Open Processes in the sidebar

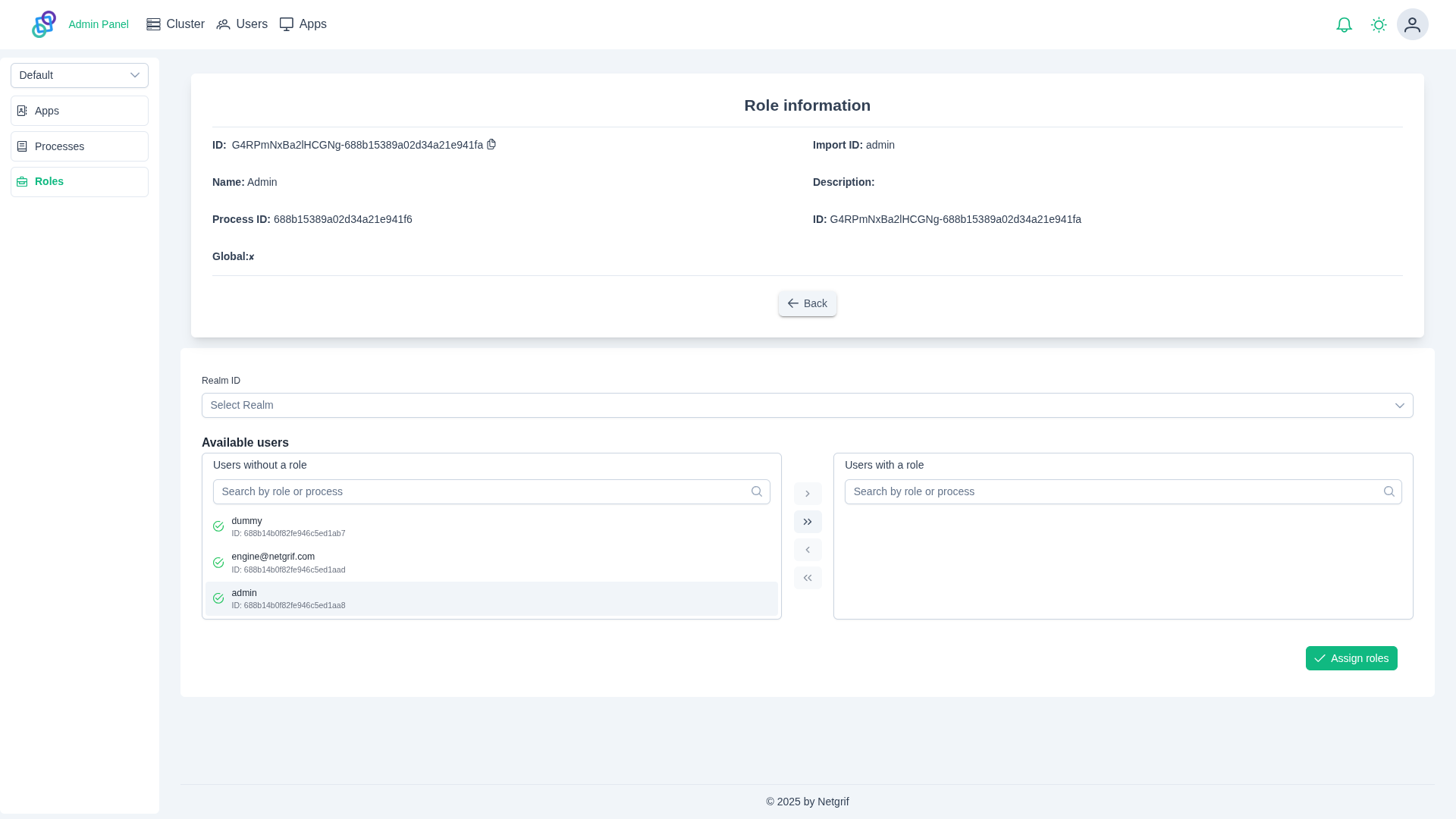pyautogui.click(x=80, y=146)
